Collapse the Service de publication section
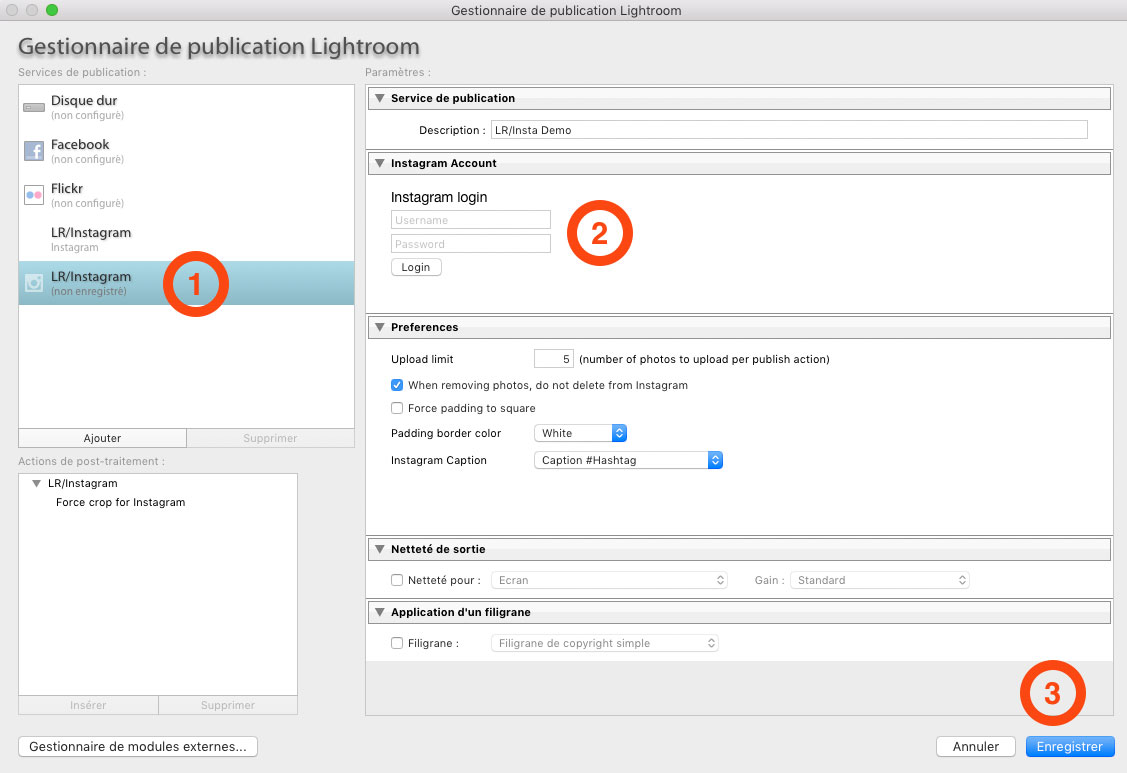This screenshot has width=1127, height=773. click(380, 99)
